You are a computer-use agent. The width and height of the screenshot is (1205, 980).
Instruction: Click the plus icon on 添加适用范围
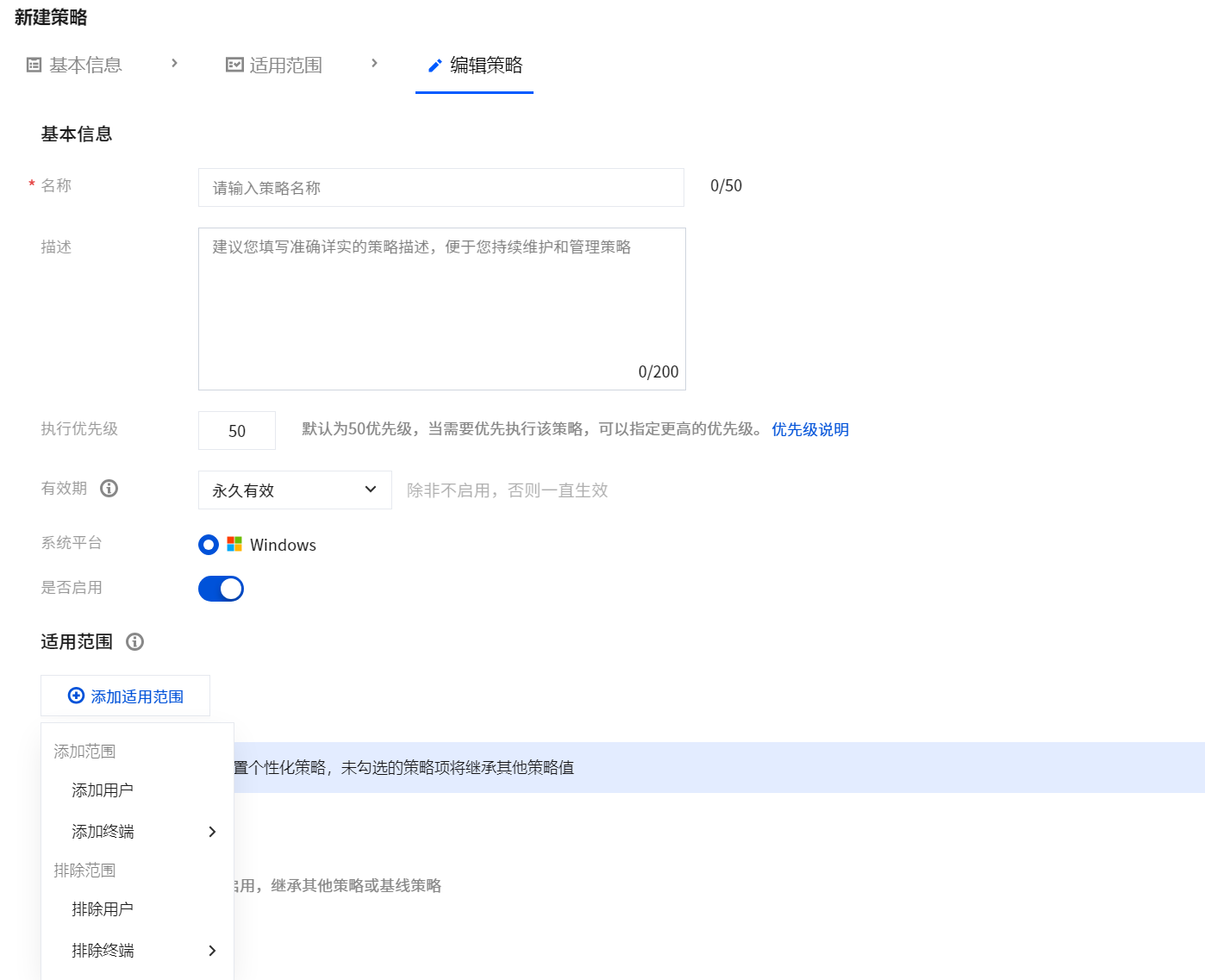pyautogui.click(x=76, y=696)
